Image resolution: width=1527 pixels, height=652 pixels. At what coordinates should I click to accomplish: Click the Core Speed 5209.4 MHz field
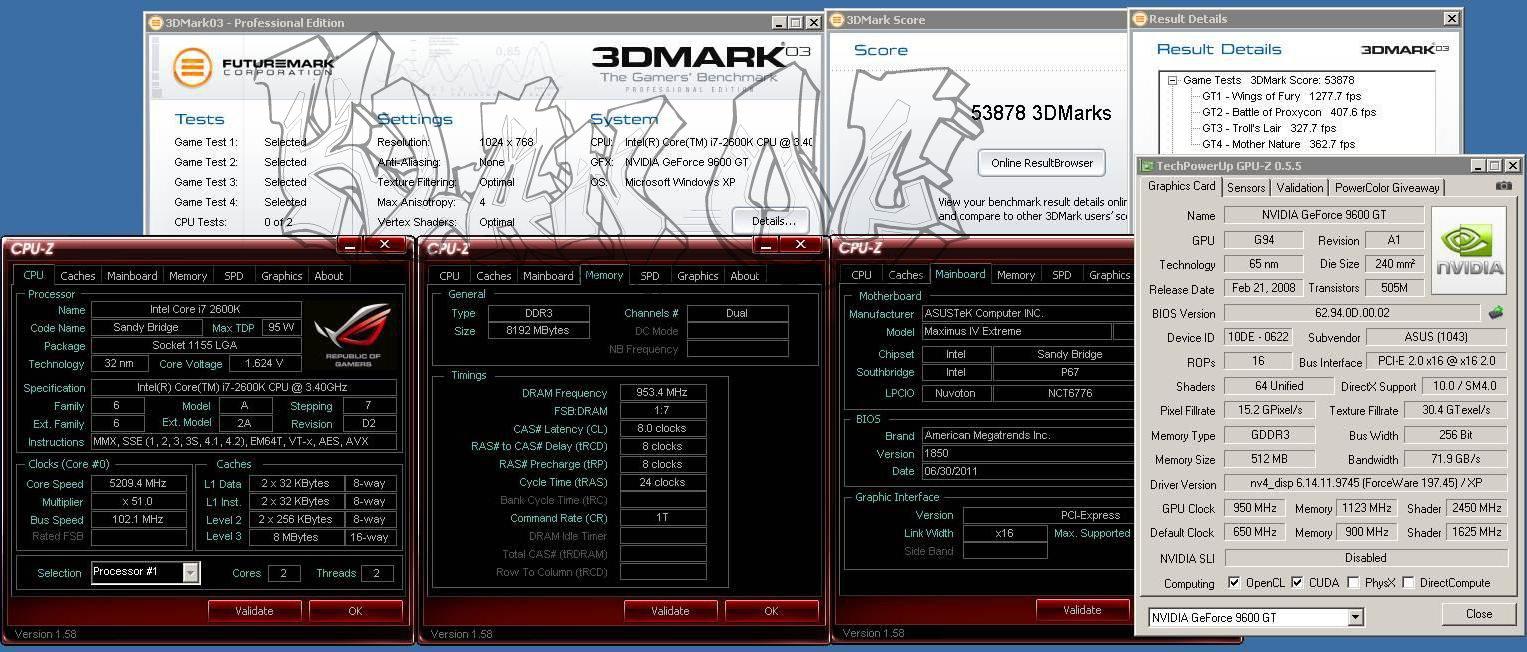139,483
